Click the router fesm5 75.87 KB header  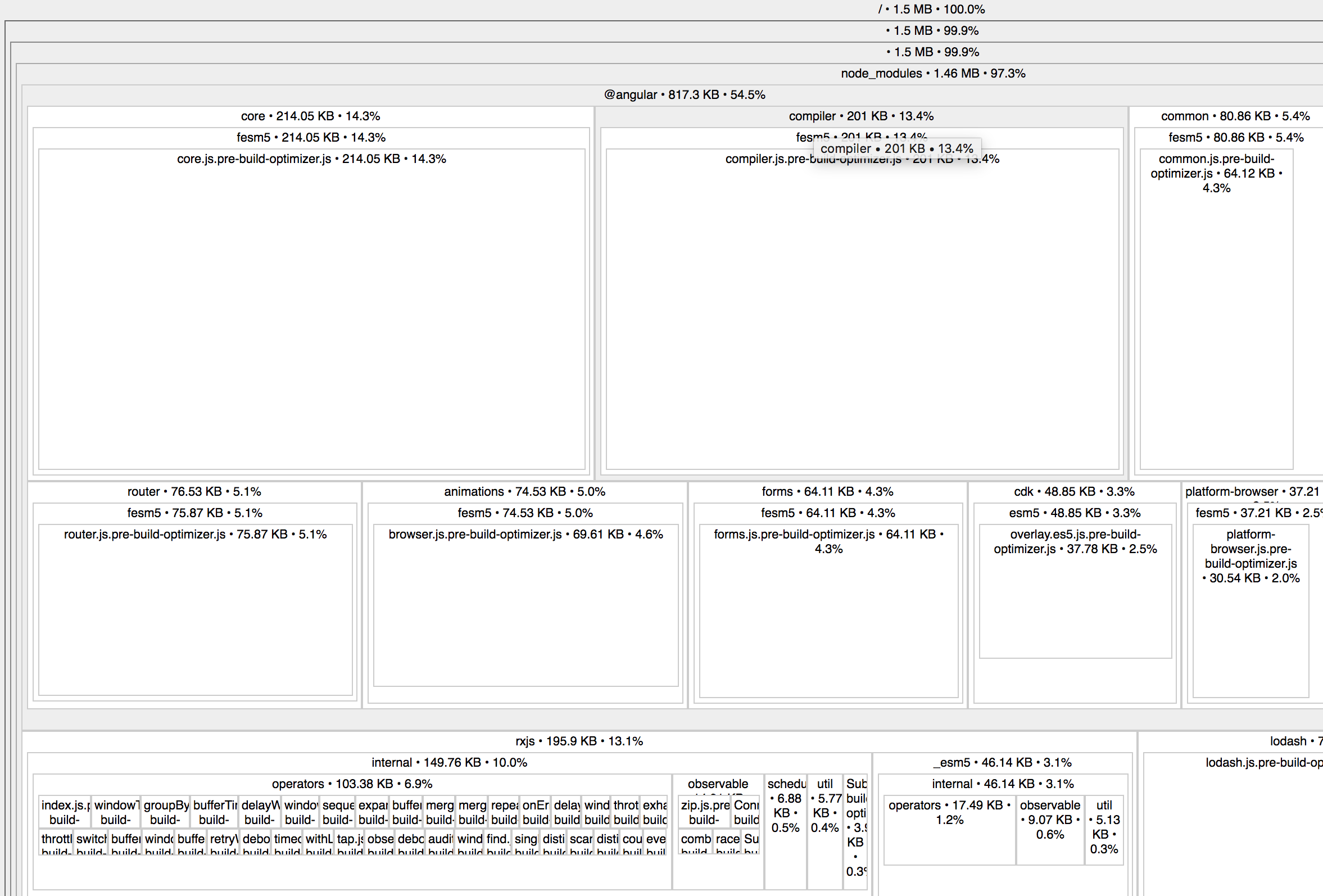(194, 513)
